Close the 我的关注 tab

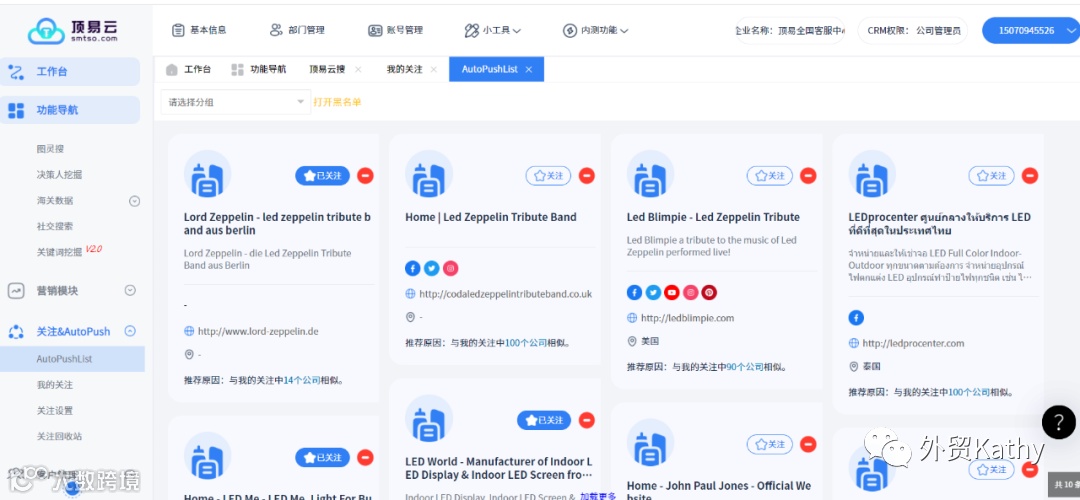[x=433, y=70]
